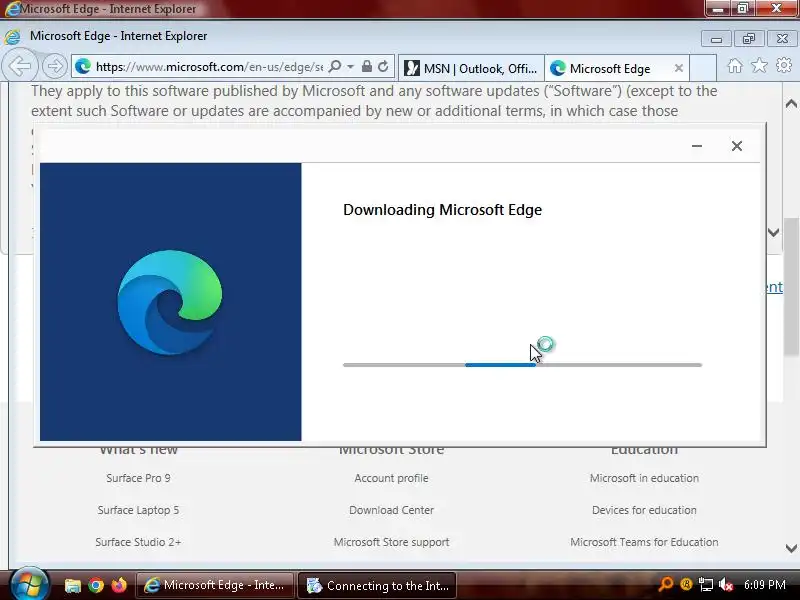
Task: Minimize the Edge installer dialog
Action: click(697, 146)
